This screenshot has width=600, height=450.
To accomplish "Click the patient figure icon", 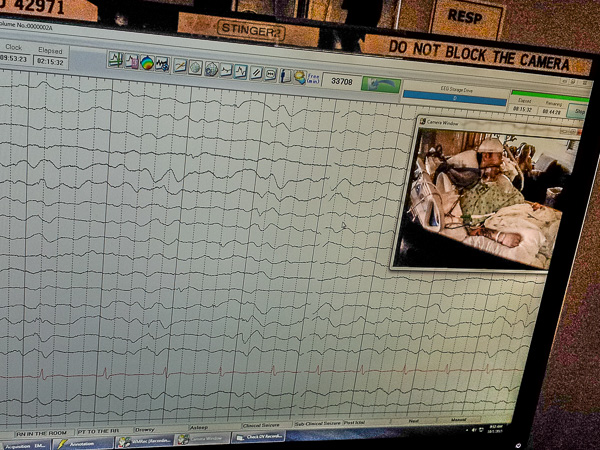I will point(285,76).
